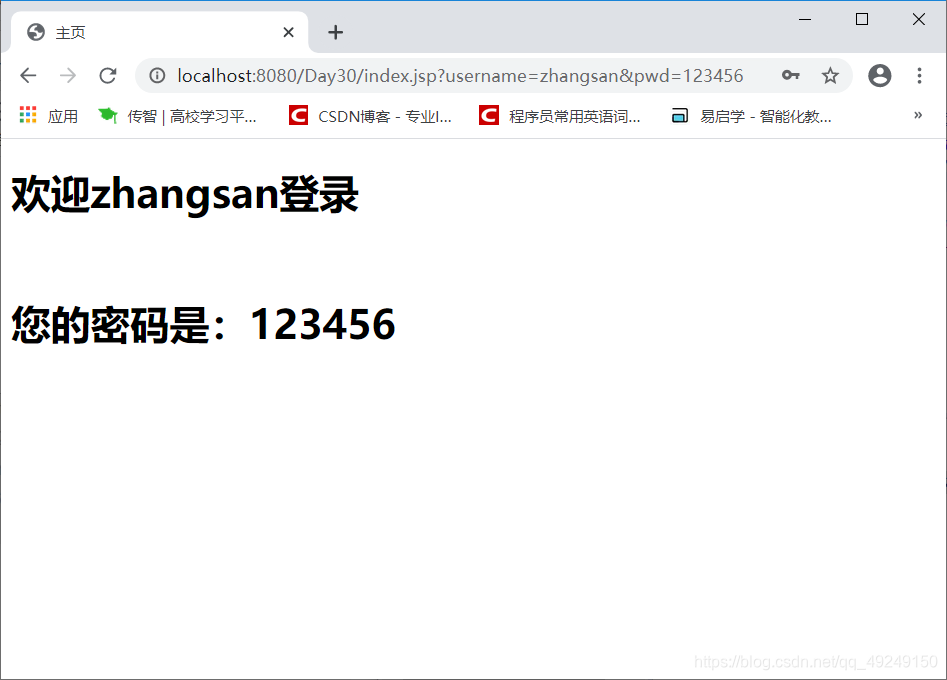Image resolution: width=947 pixels, height=680 pixels.
Task: Open the Chrome profile avatar icon
Action: coord(879,75)
